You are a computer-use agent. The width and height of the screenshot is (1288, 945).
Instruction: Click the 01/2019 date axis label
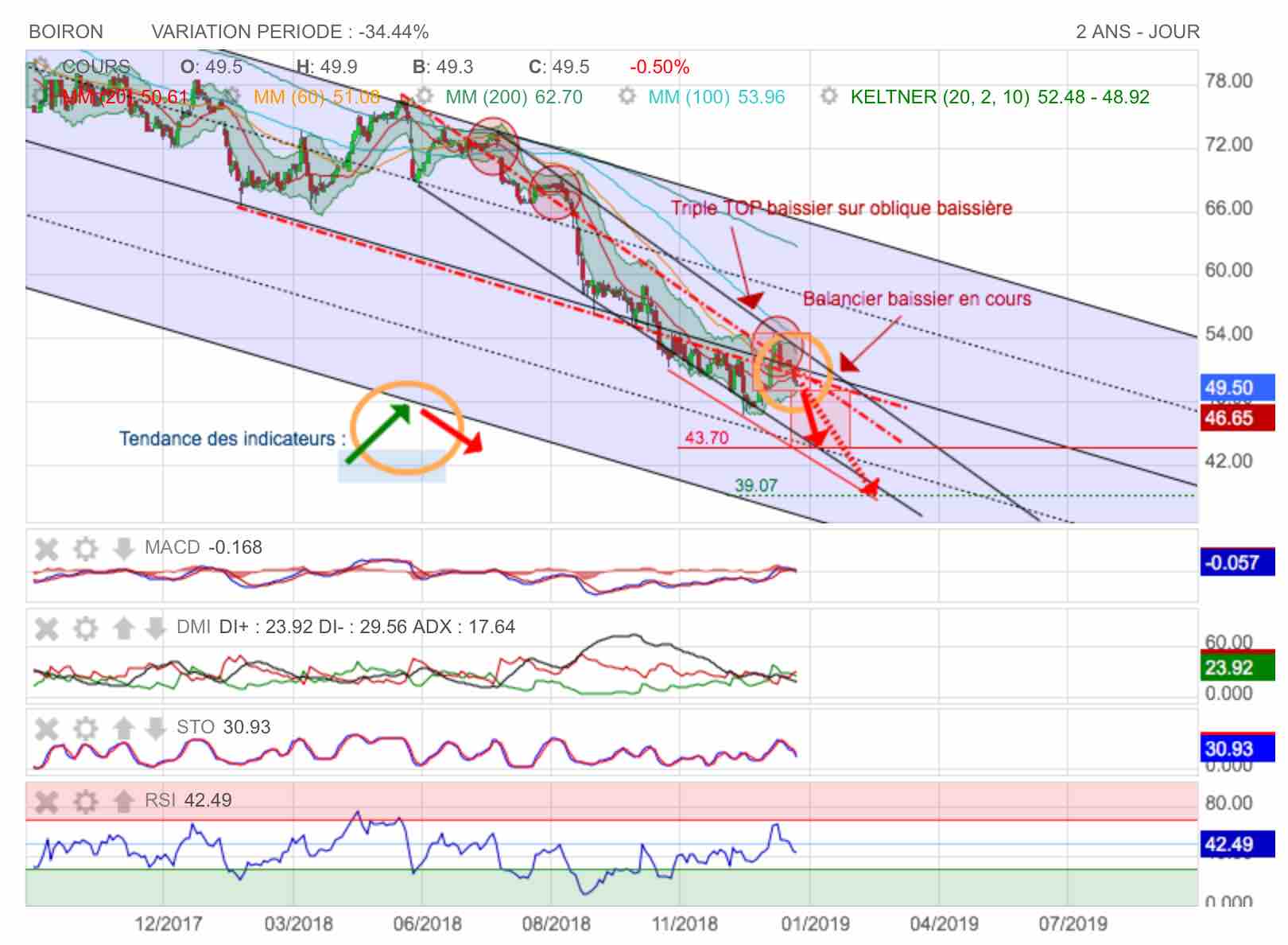point(815,924)
